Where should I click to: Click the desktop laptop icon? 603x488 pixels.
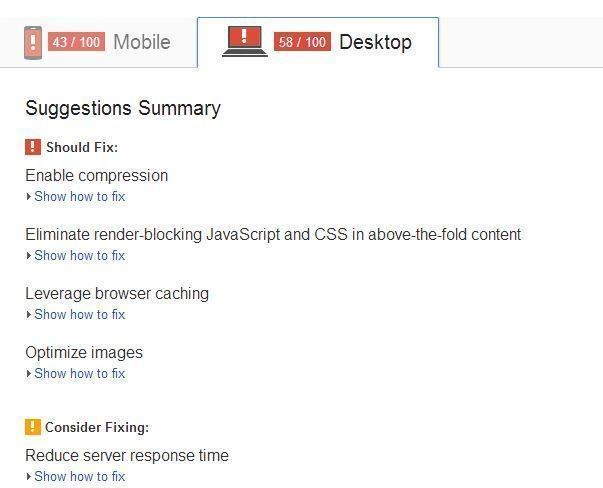[245, 41]
